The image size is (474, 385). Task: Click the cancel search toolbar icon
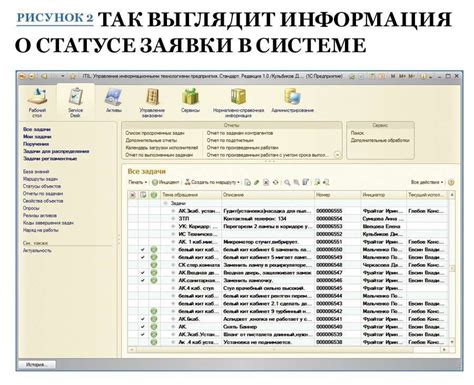pos(296,182)
